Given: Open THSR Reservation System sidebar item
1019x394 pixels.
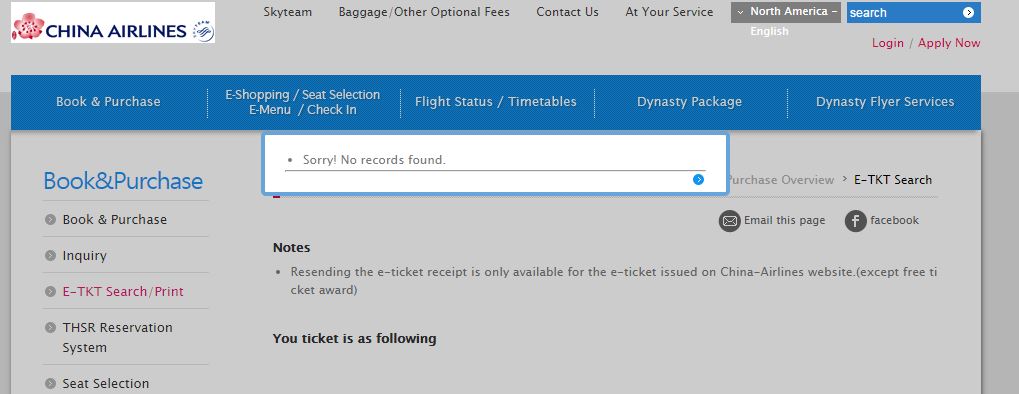Looking at the screenshot, I should (x=118, y=337).
